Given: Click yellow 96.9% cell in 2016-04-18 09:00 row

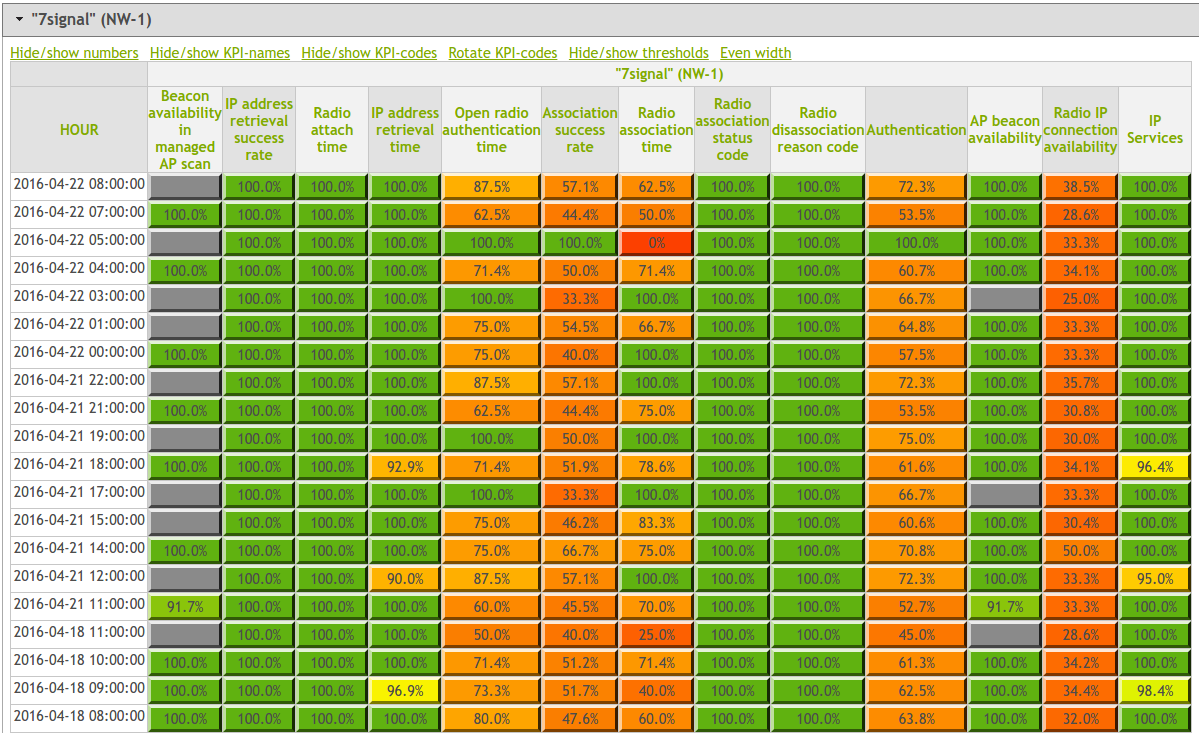Looking at the screenshot, I should tap(405, 691).
